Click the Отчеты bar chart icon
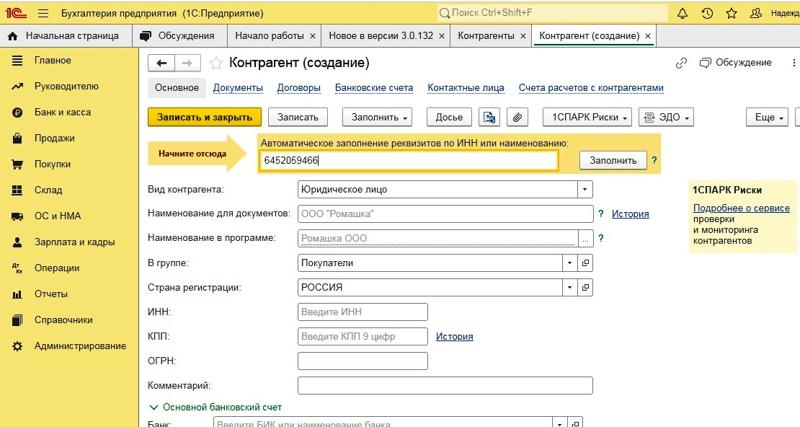 [17, 294]
